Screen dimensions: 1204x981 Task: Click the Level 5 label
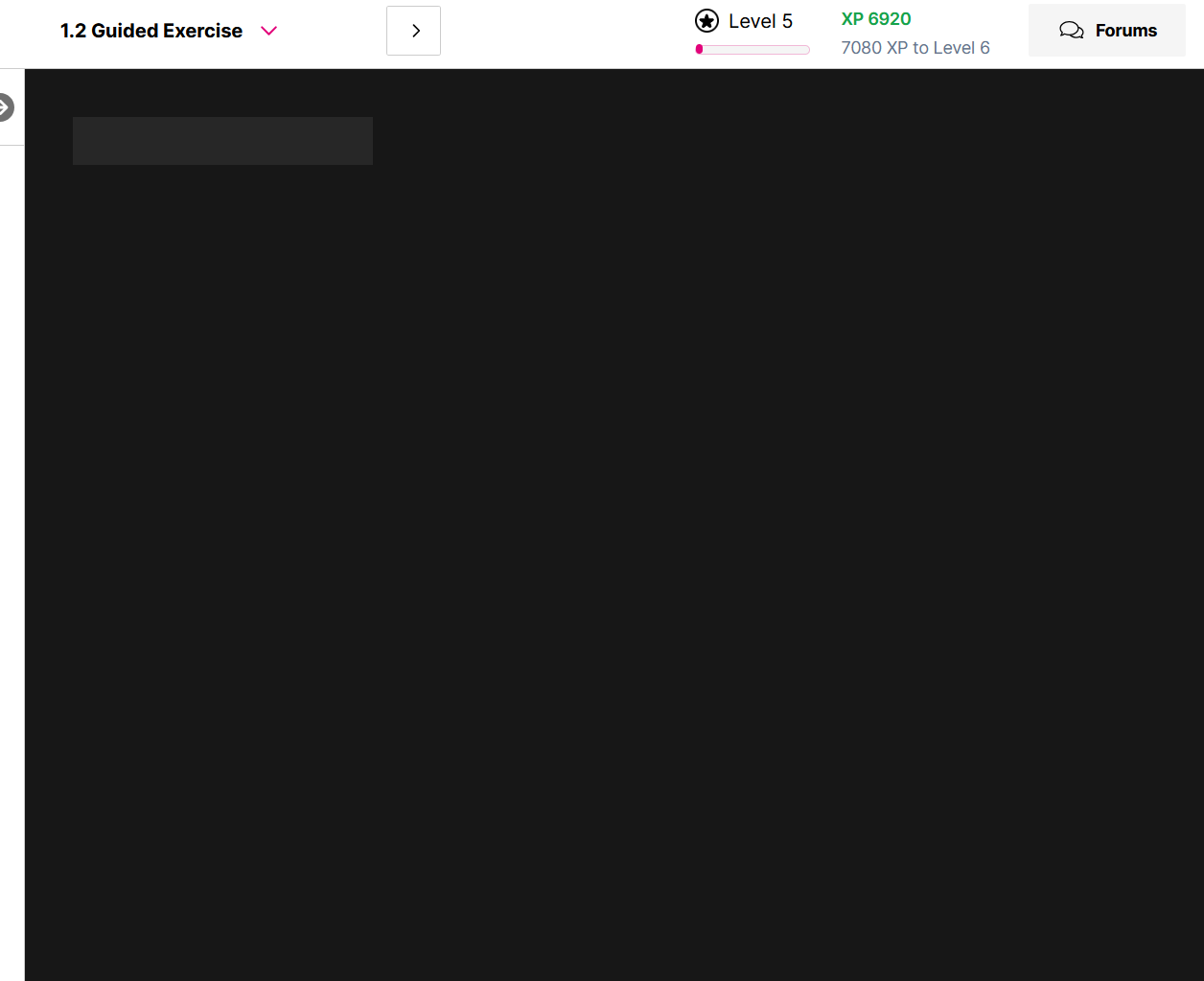pos(760,21)
